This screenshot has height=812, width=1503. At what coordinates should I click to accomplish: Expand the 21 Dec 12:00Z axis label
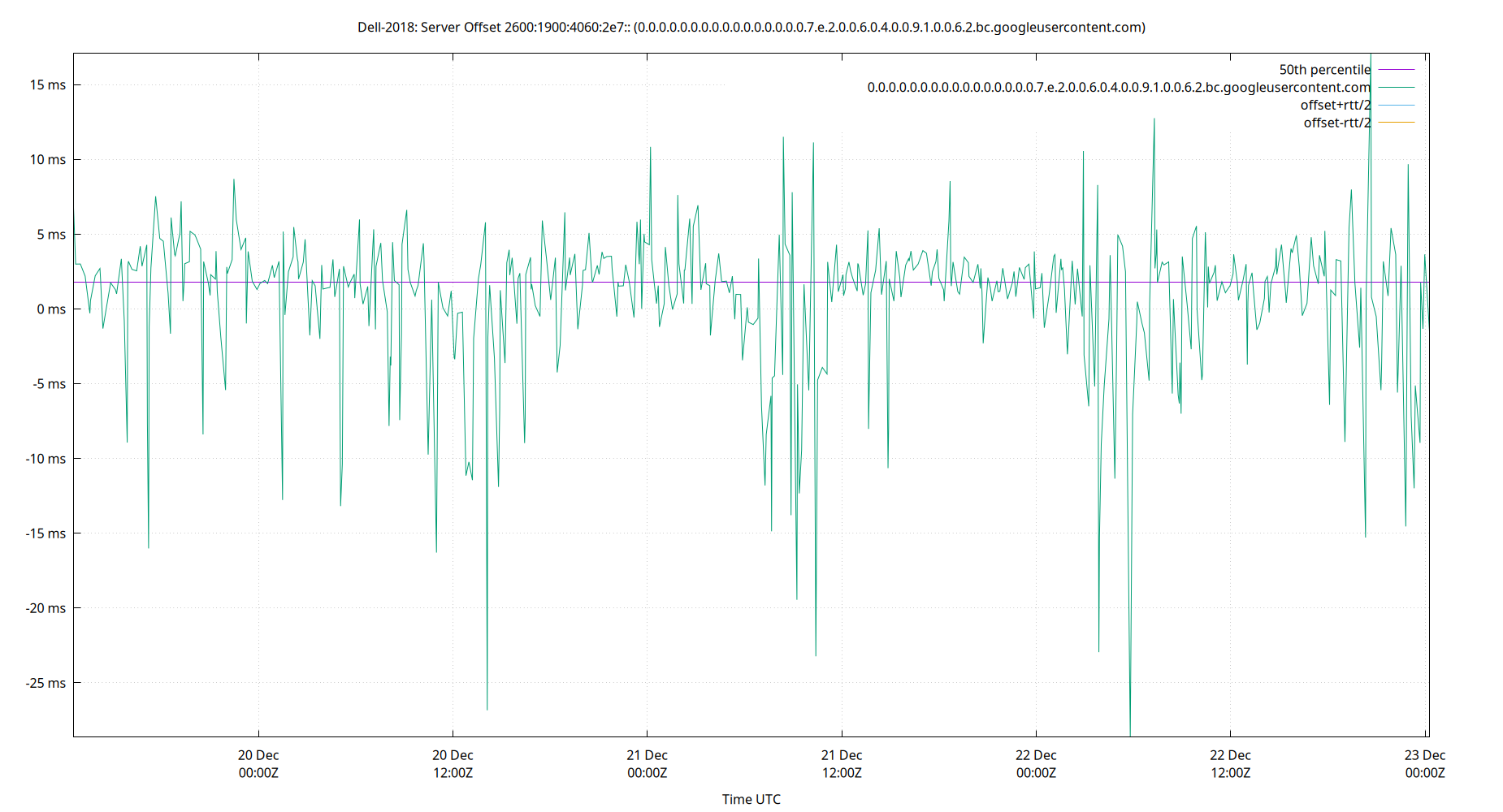(x=842, y=763)
